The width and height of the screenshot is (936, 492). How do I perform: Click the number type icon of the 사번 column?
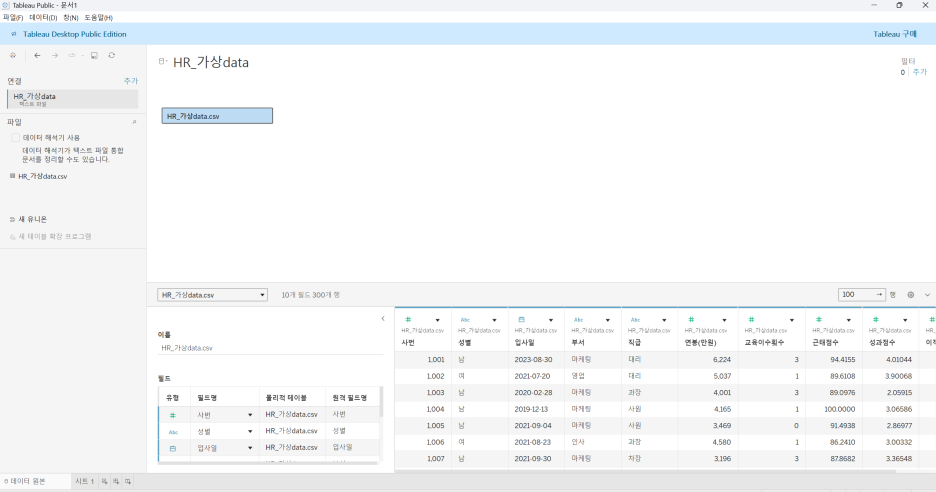pos(408,319)
